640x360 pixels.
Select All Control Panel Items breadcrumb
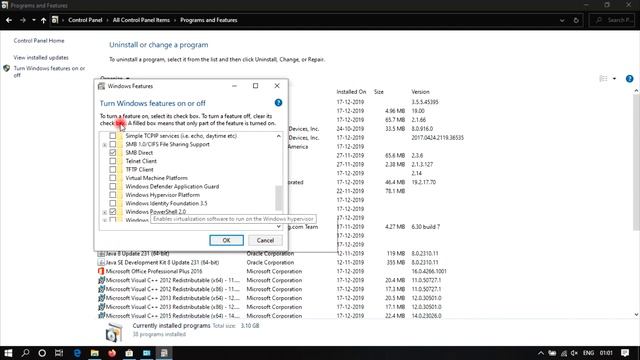click(141, 20)
